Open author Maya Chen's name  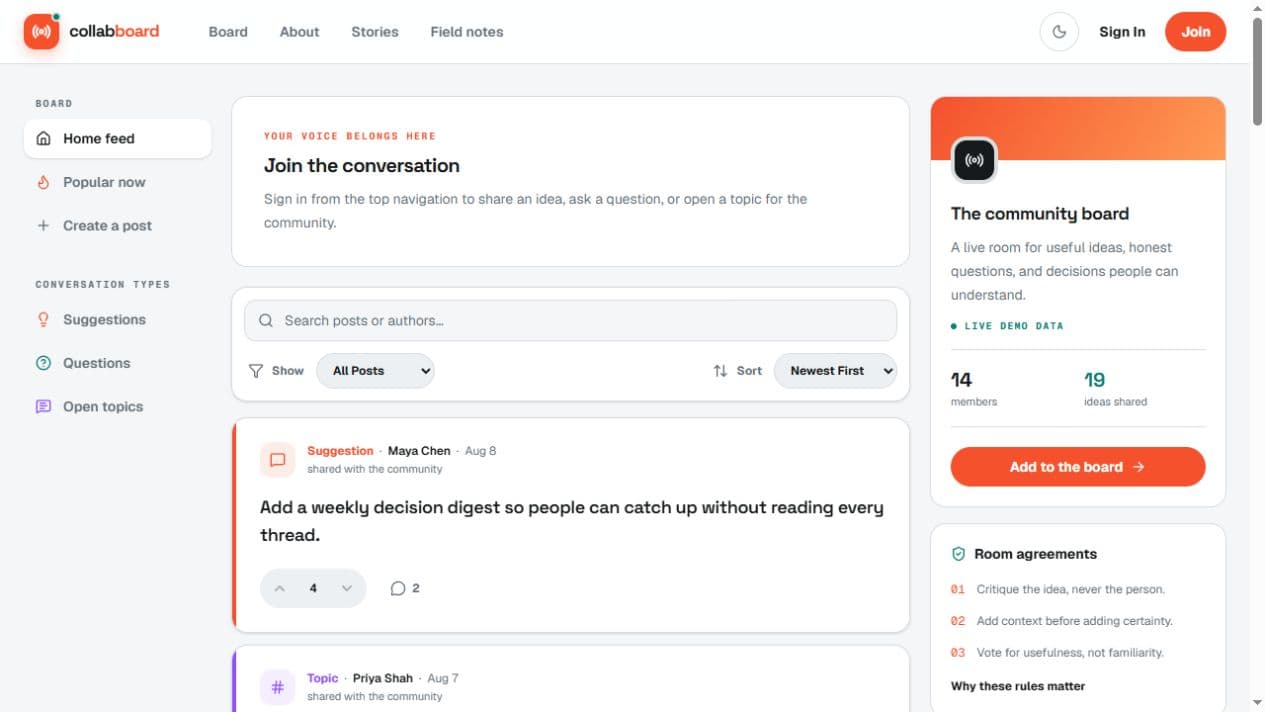419,451
